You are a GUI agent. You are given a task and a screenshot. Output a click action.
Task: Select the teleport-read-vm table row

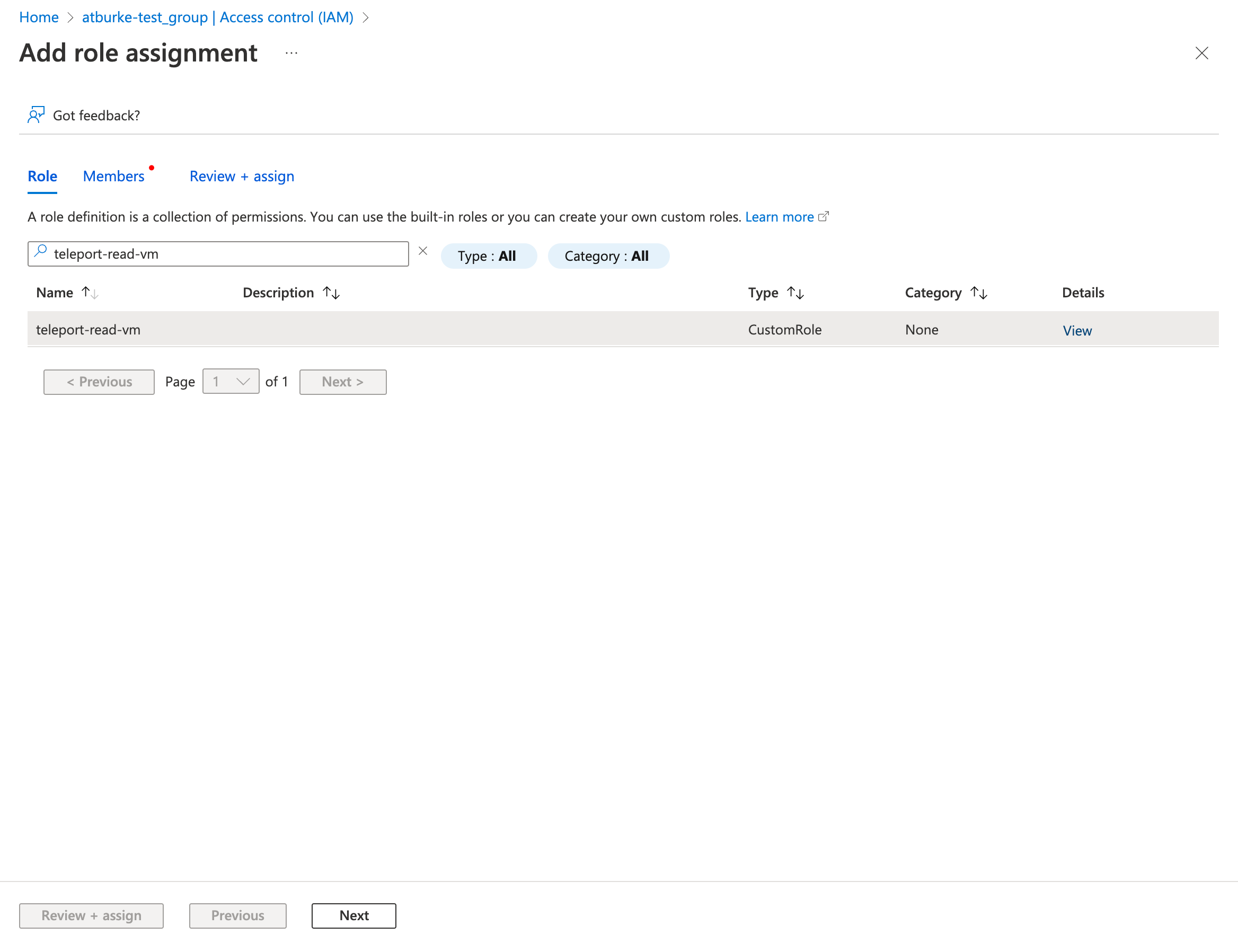coord(396,329)
